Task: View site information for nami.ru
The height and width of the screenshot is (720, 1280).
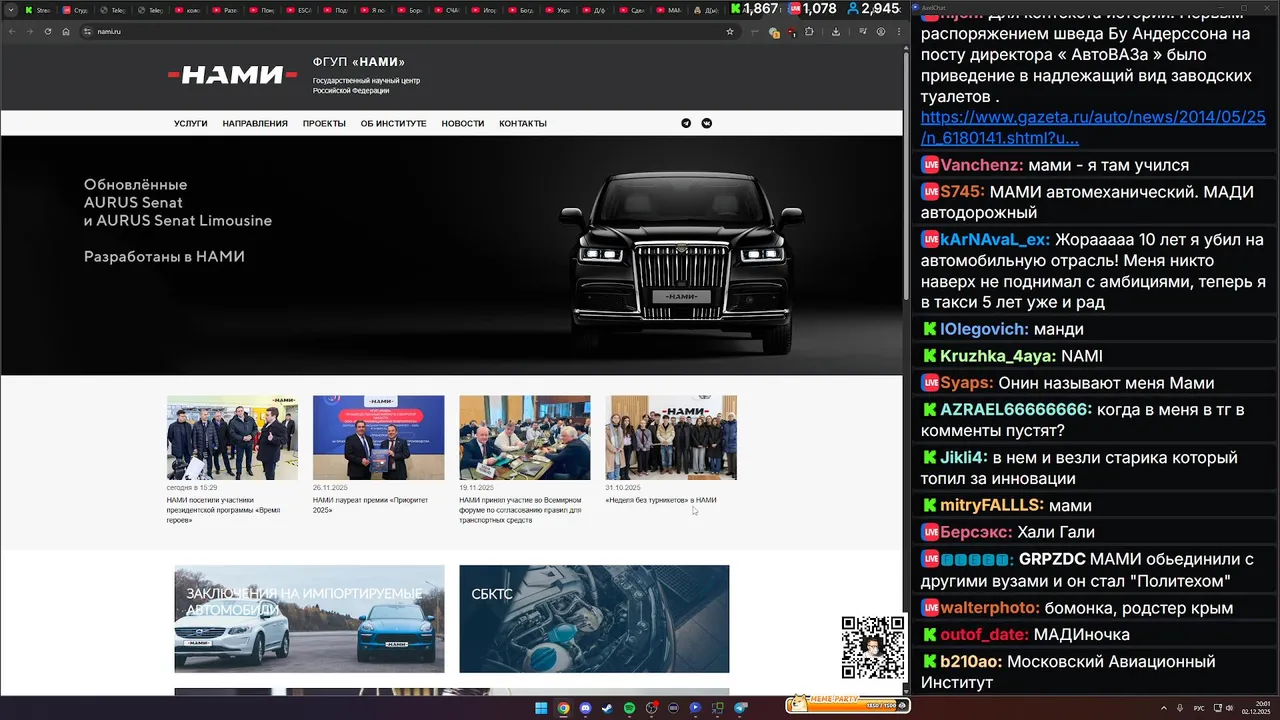Action: 88,31
